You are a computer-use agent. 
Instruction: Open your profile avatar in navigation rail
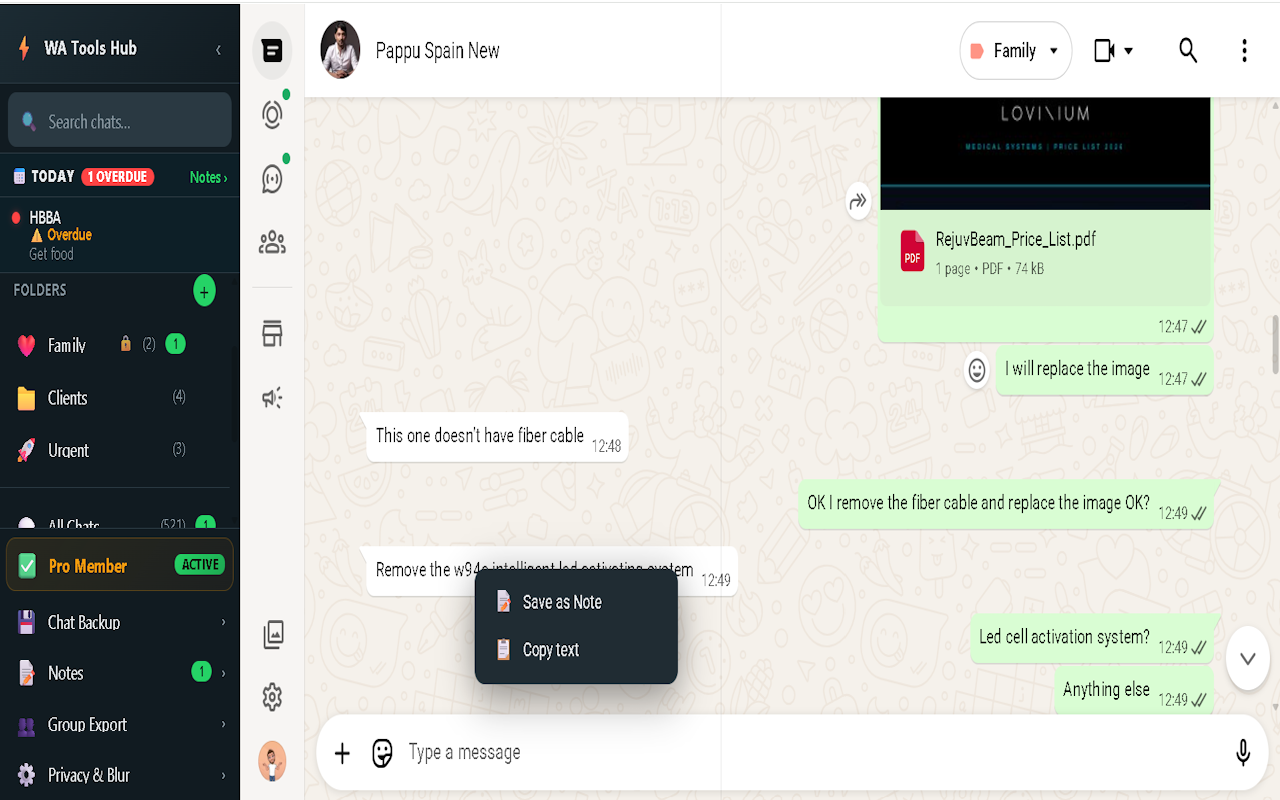[272, 761]
